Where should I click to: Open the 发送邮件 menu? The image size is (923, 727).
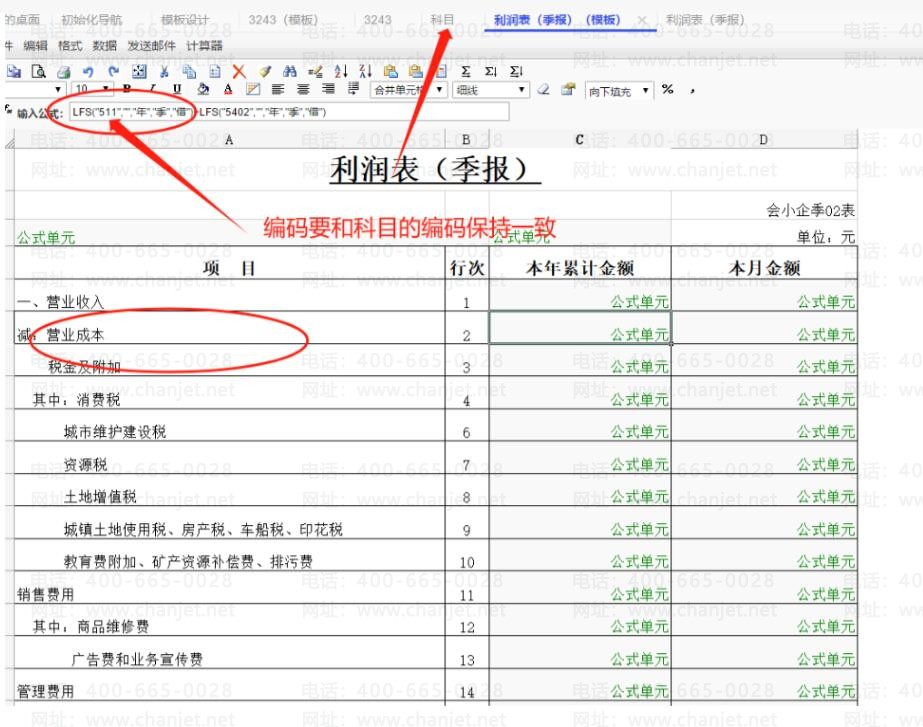pyautogui.click(x=151, y=45)
